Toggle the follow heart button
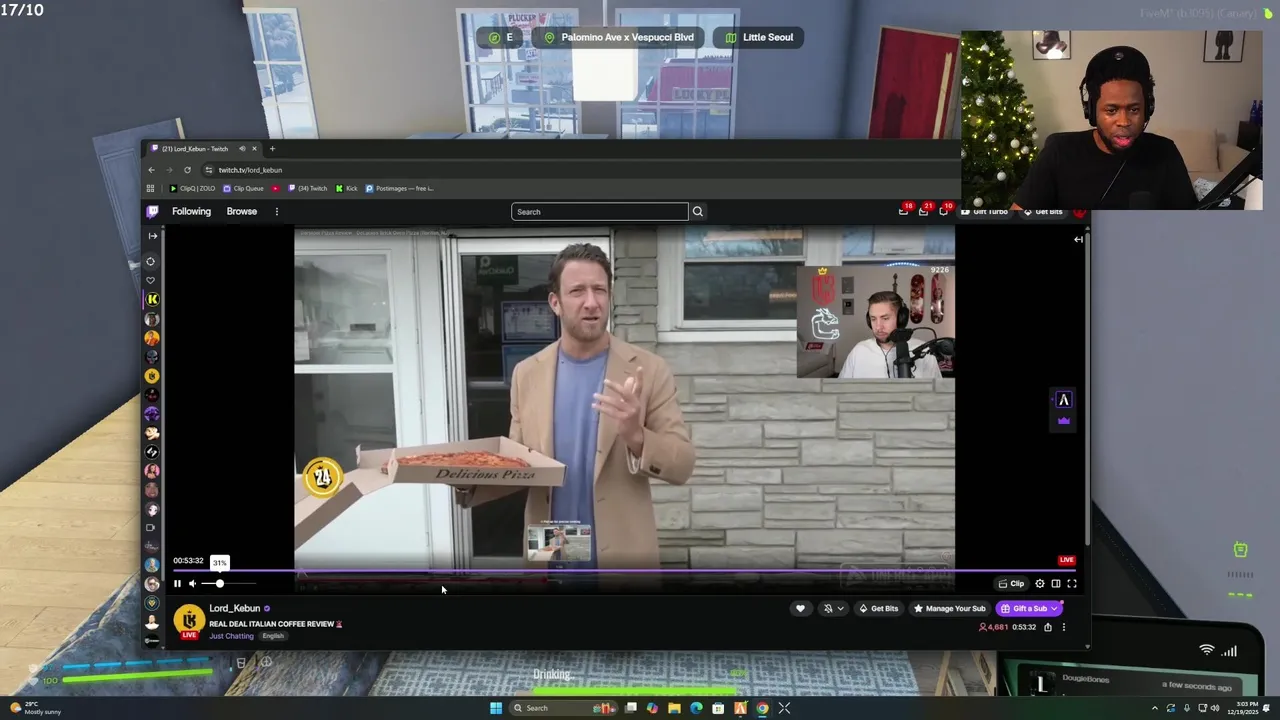The height and width of the screenshot is (720, 1280). pyautogui.click(x=800, y=608)
